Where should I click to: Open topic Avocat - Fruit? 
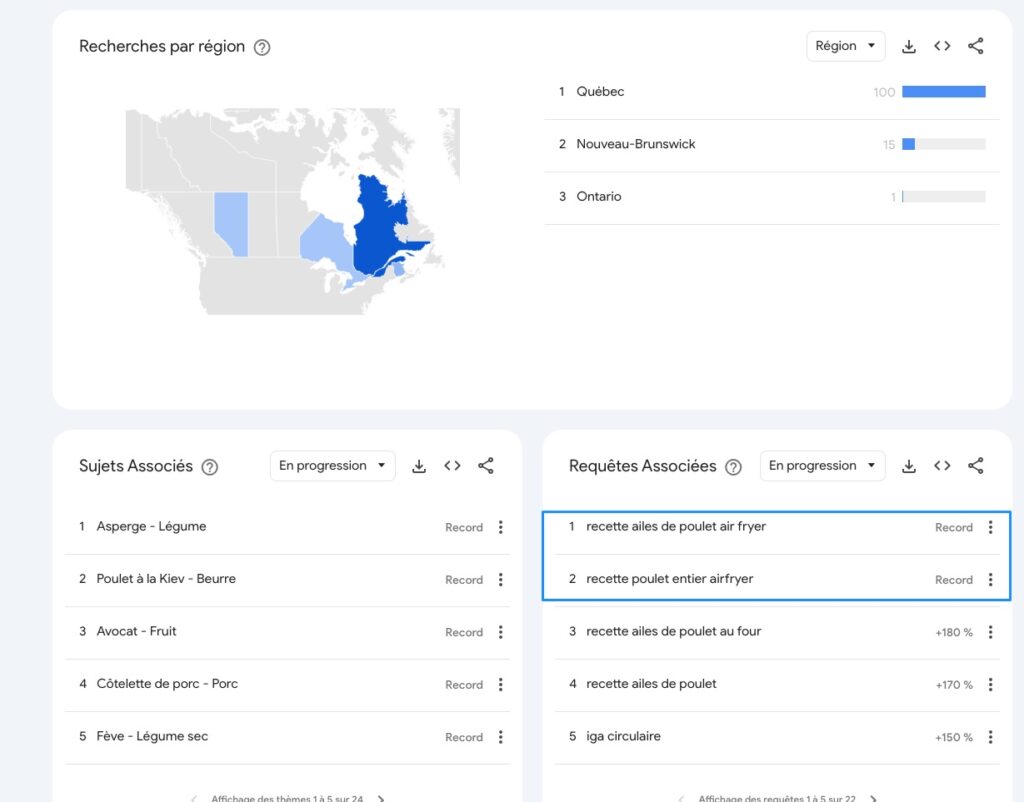(x=136, y=631)
